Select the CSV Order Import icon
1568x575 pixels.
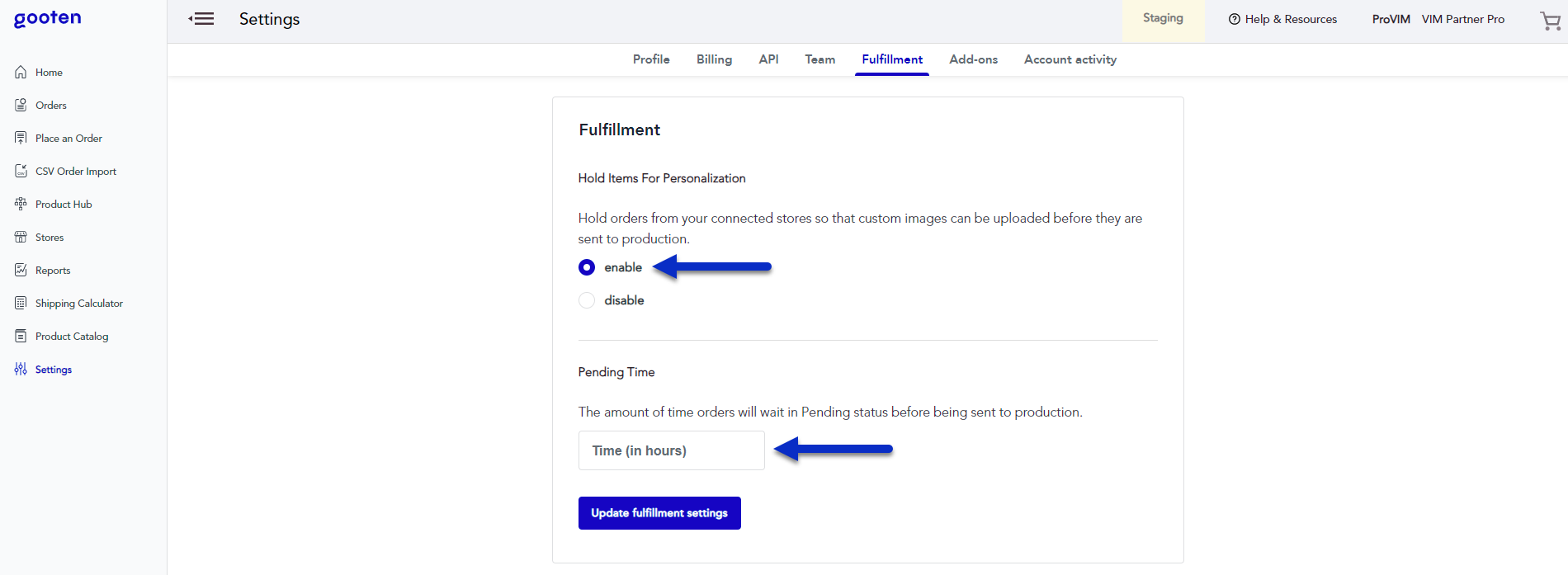(x=21, y=172)
